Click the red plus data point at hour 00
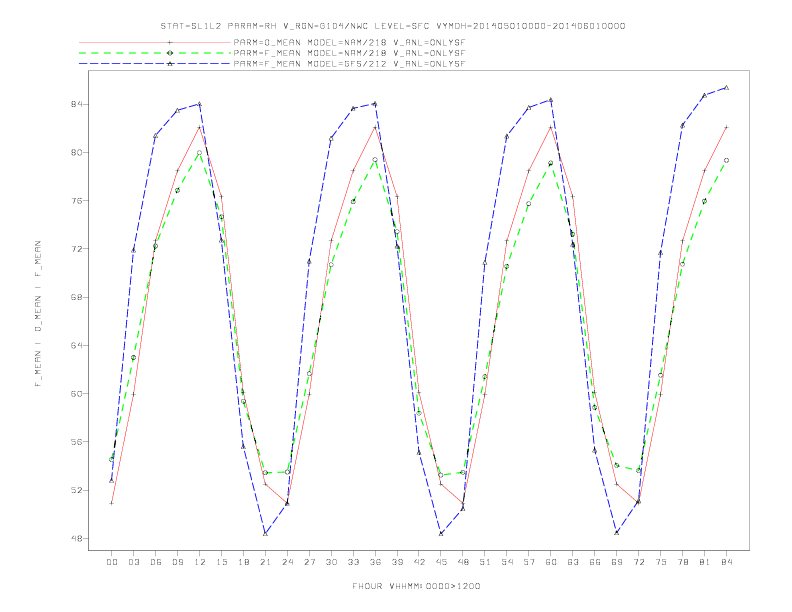This screenshot has height=612, width=792. (112, 503)
